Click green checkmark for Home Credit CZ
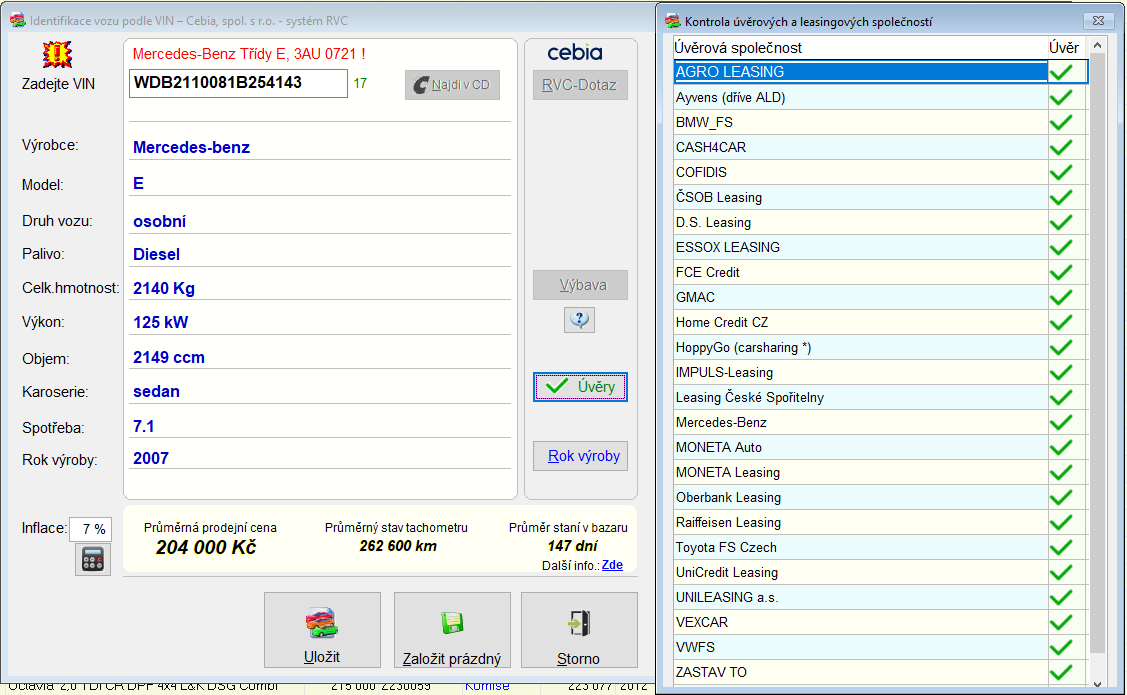Viewport: 1127px width, 695px height. point(1061,322)
